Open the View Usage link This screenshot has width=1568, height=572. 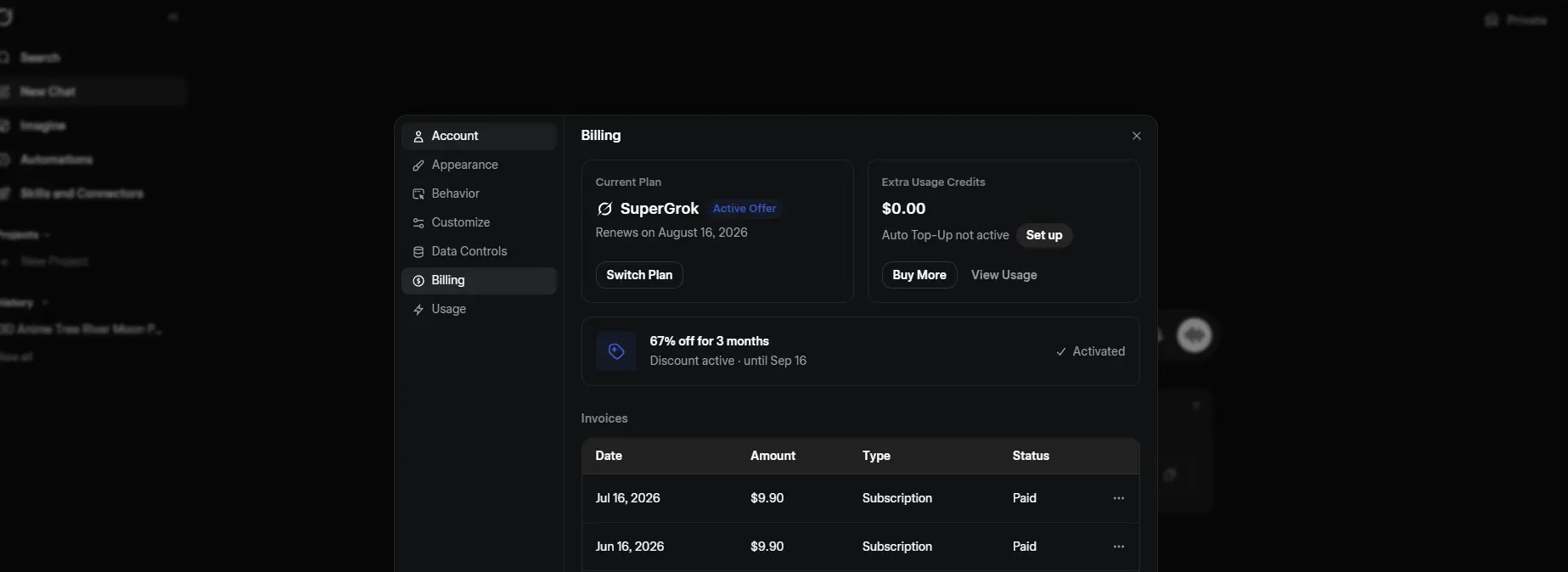[1004, 275]
